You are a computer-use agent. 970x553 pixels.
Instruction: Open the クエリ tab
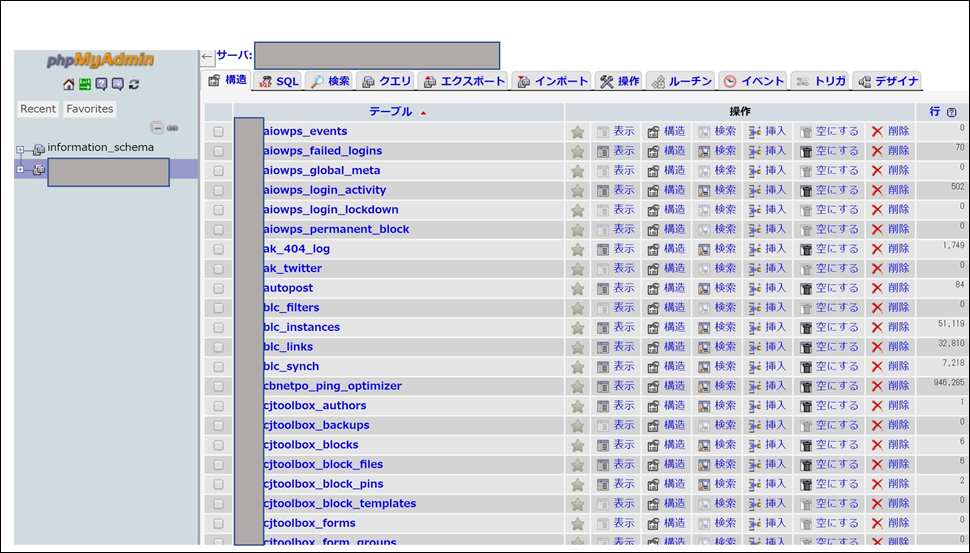(386, 82)
